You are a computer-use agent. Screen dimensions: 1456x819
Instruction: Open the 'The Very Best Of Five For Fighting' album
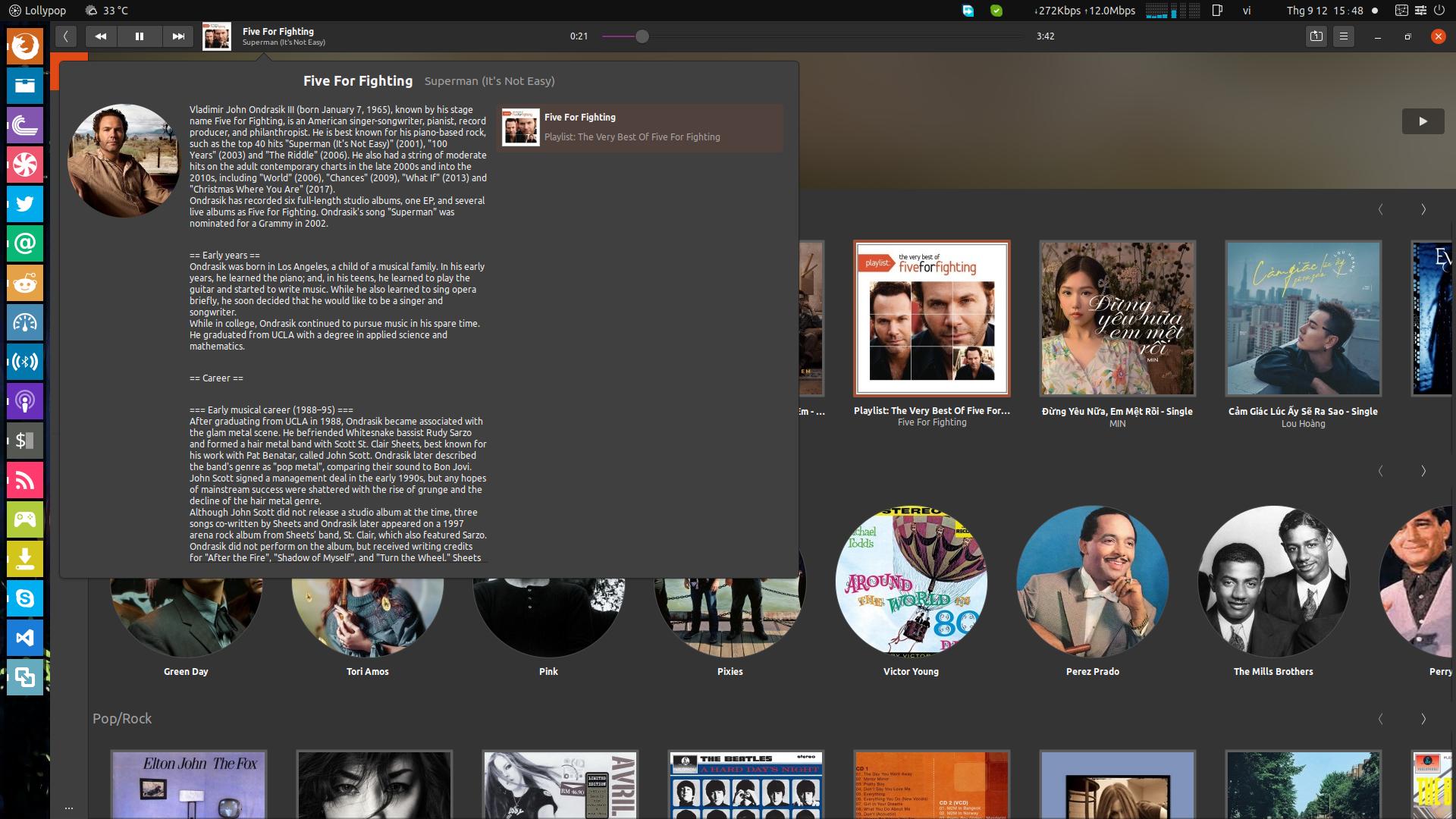coord(932,318)
